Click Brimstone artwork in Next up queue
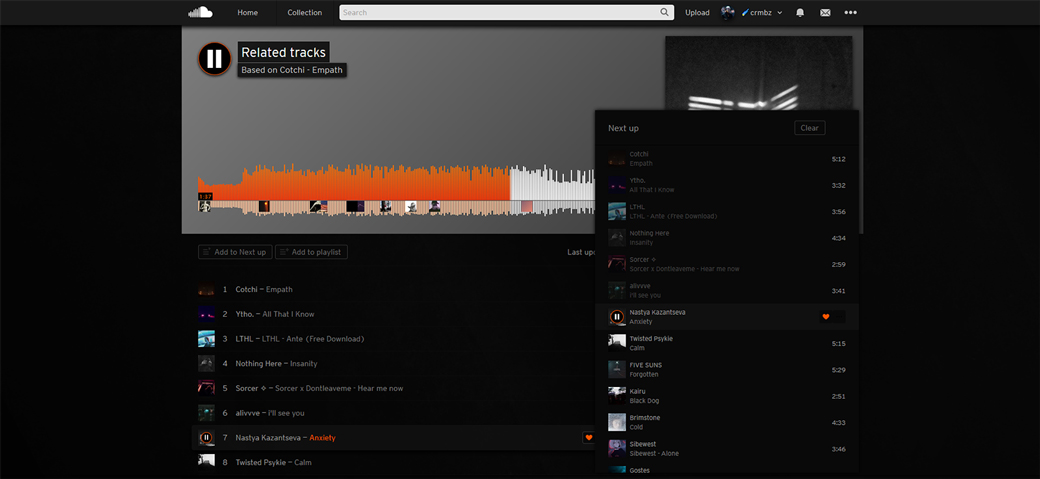The width and height of the screenshot is (1040, 479). [617, 422]
